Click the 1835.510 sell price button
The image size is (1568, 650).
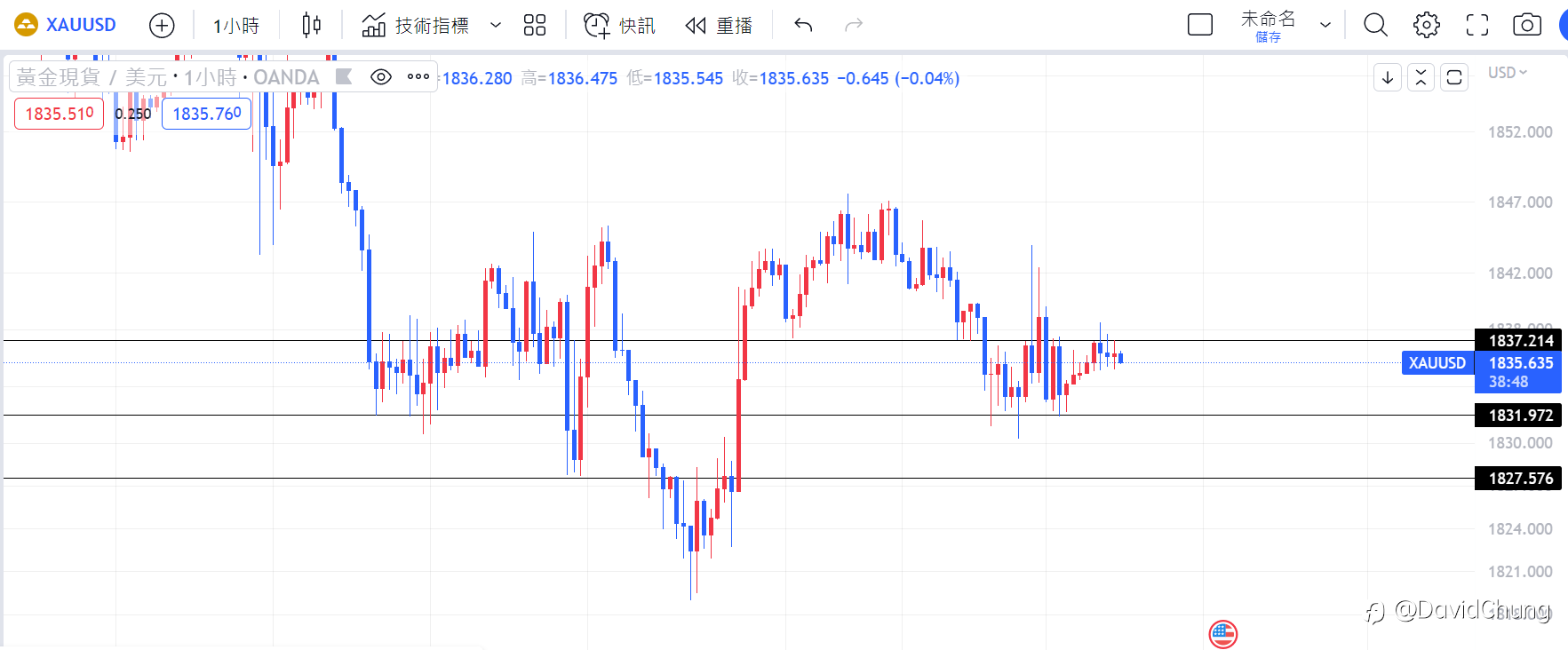pyautogui.click(x=60, y=114)
